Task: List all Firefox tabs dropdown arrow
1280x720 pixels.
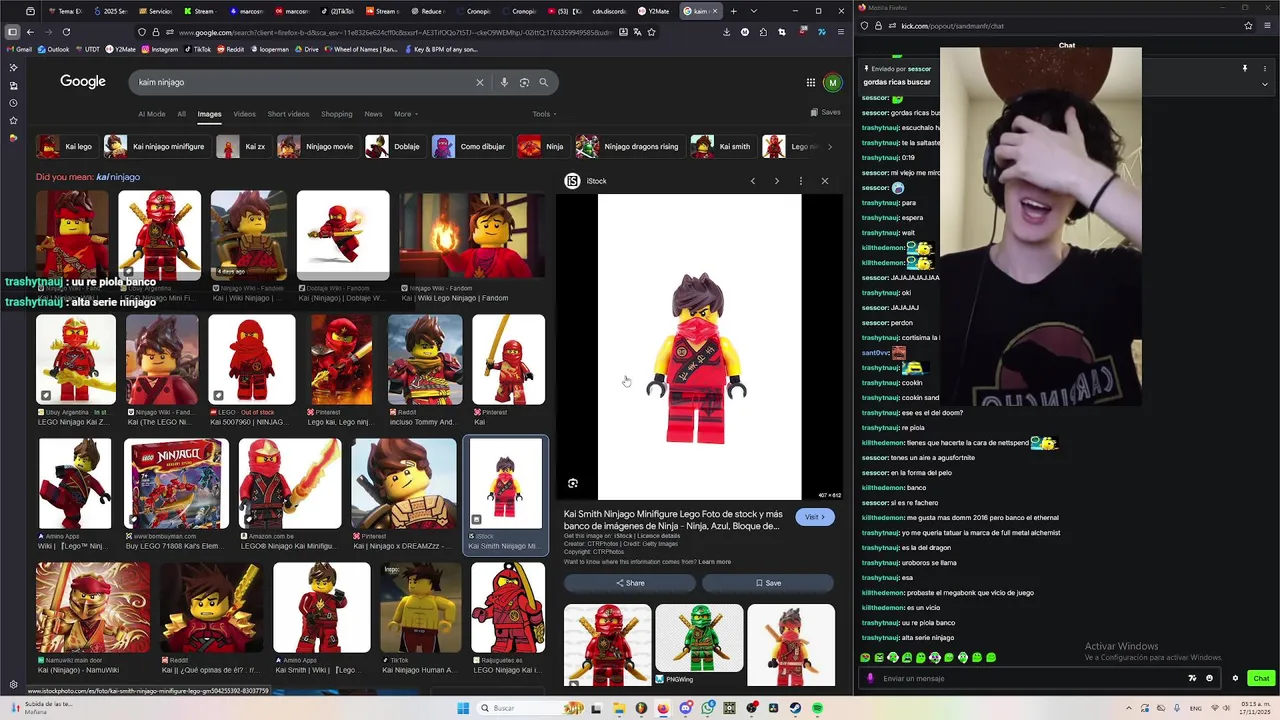Action: [753, 11]
